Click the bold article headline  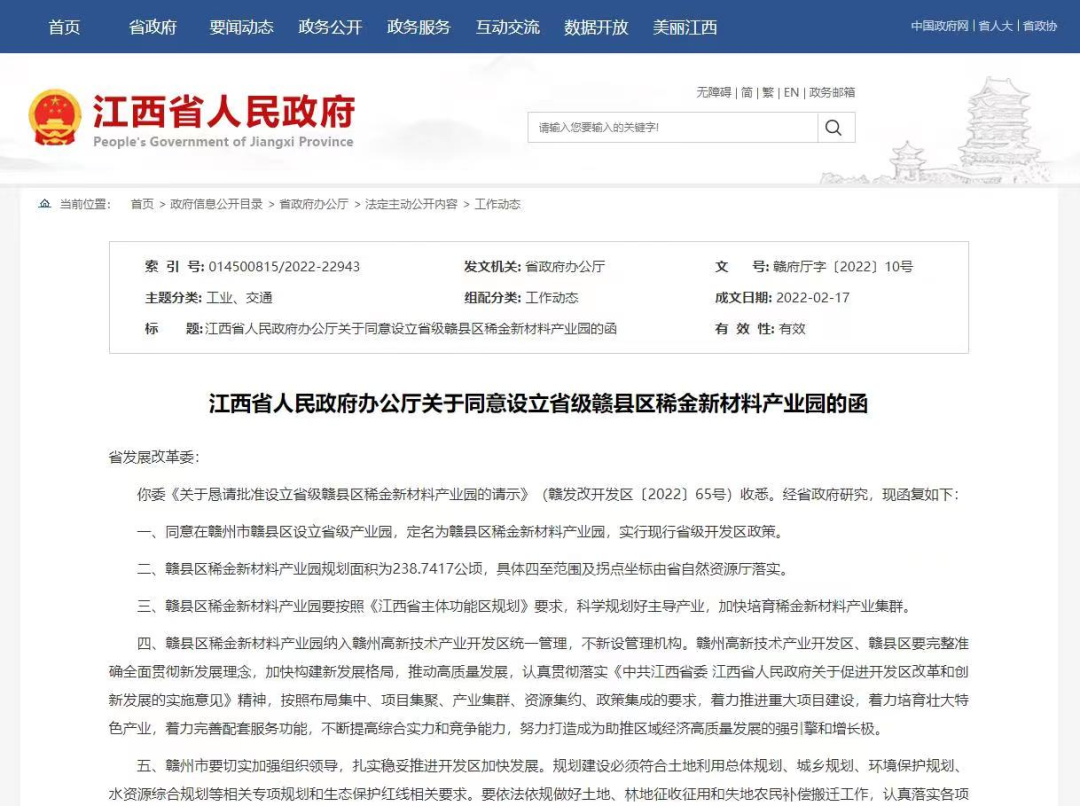click(x=539, y=404)
